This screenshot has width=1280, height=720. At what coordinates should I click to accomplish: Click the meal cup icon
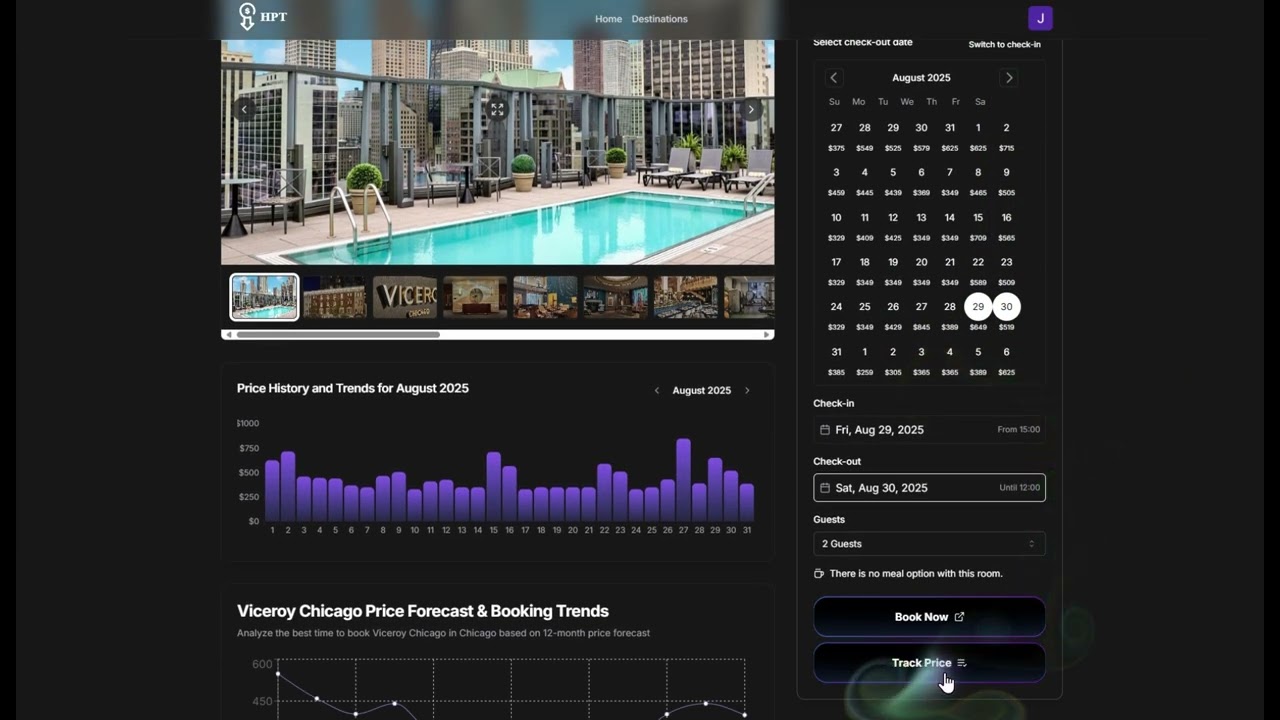pyautogui.click(x=819, y=574)
